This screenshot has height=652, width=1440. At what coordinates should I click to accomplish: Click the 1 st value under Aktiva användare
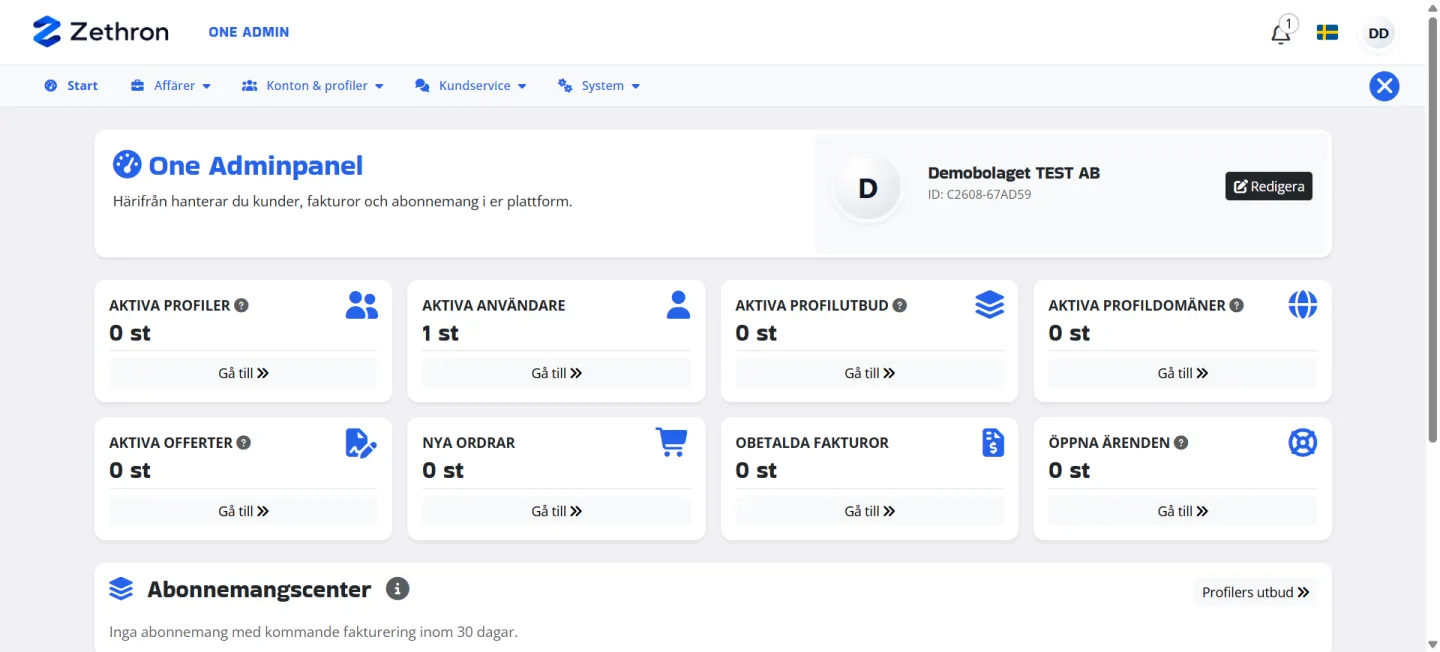click(440, 333)
